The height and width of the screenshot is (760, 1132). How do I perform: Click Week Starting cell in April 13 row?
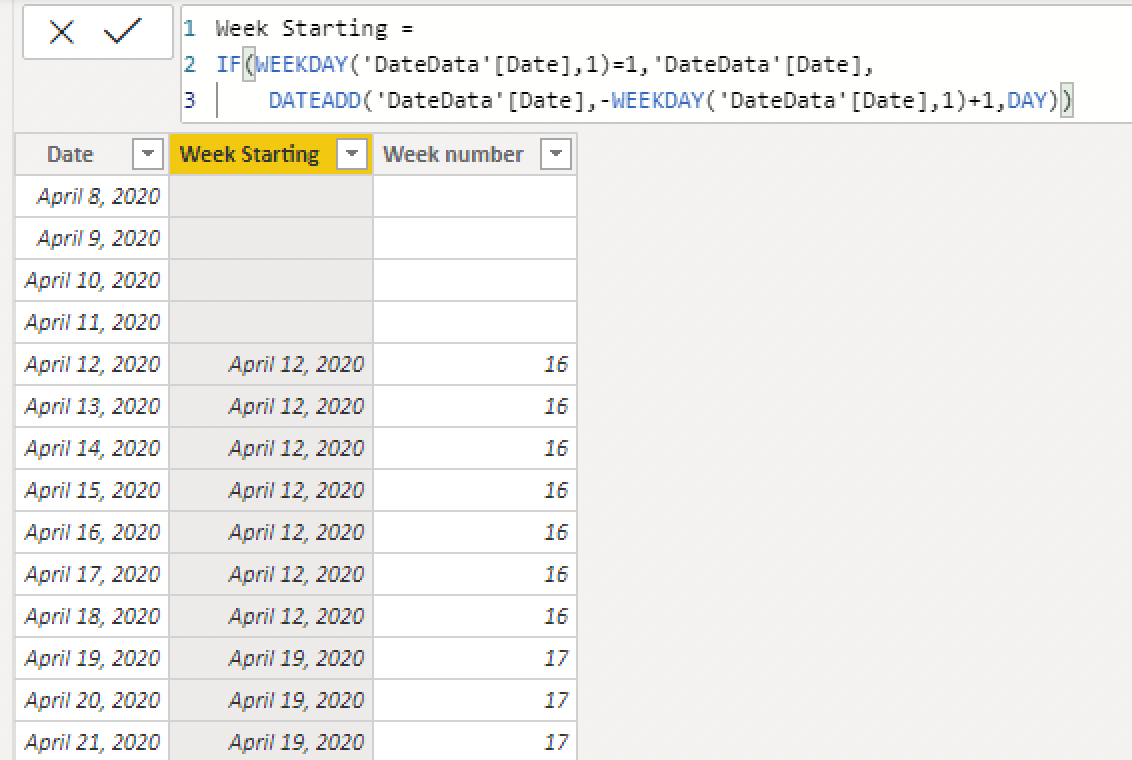(x=271, y=406)
